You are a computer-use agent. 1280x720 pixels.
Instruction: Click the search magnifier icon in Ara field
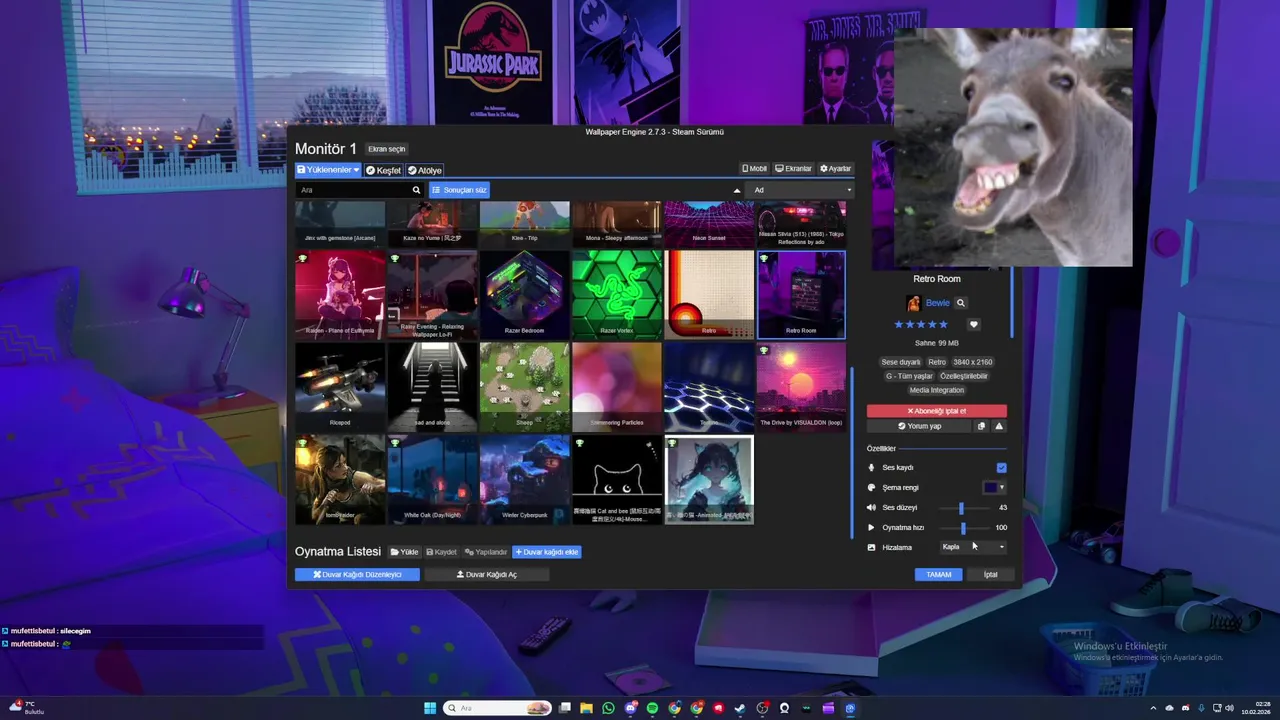click(416, 190)
